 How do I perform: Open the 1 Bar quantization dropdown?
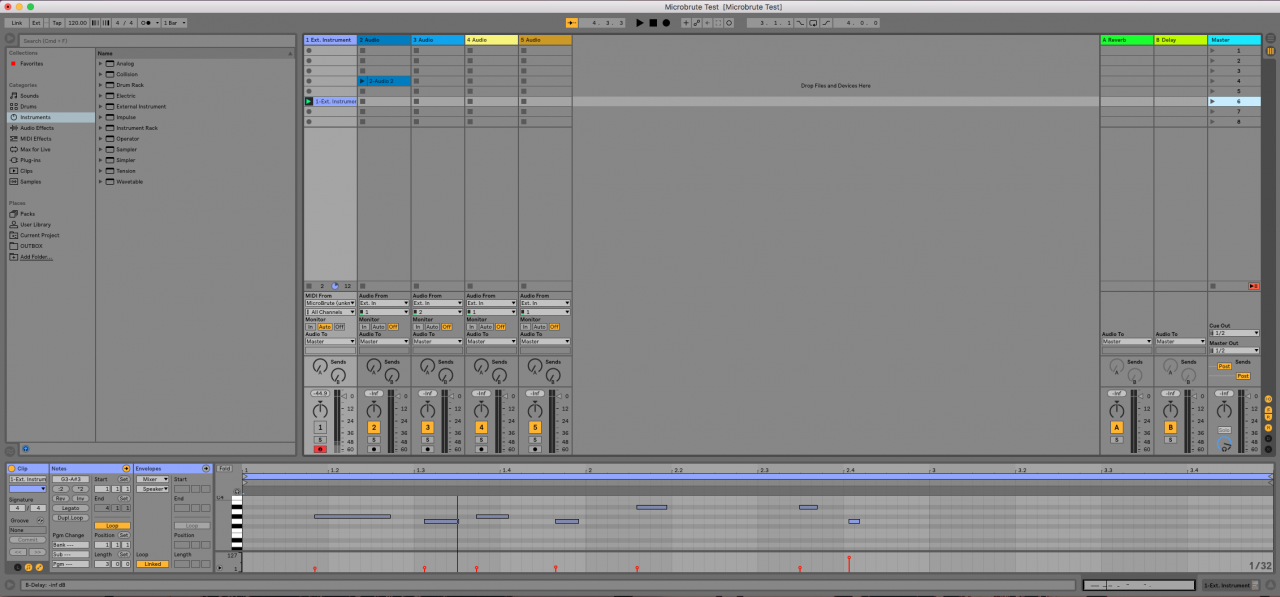pyautogui.click(x=175, y=22)
